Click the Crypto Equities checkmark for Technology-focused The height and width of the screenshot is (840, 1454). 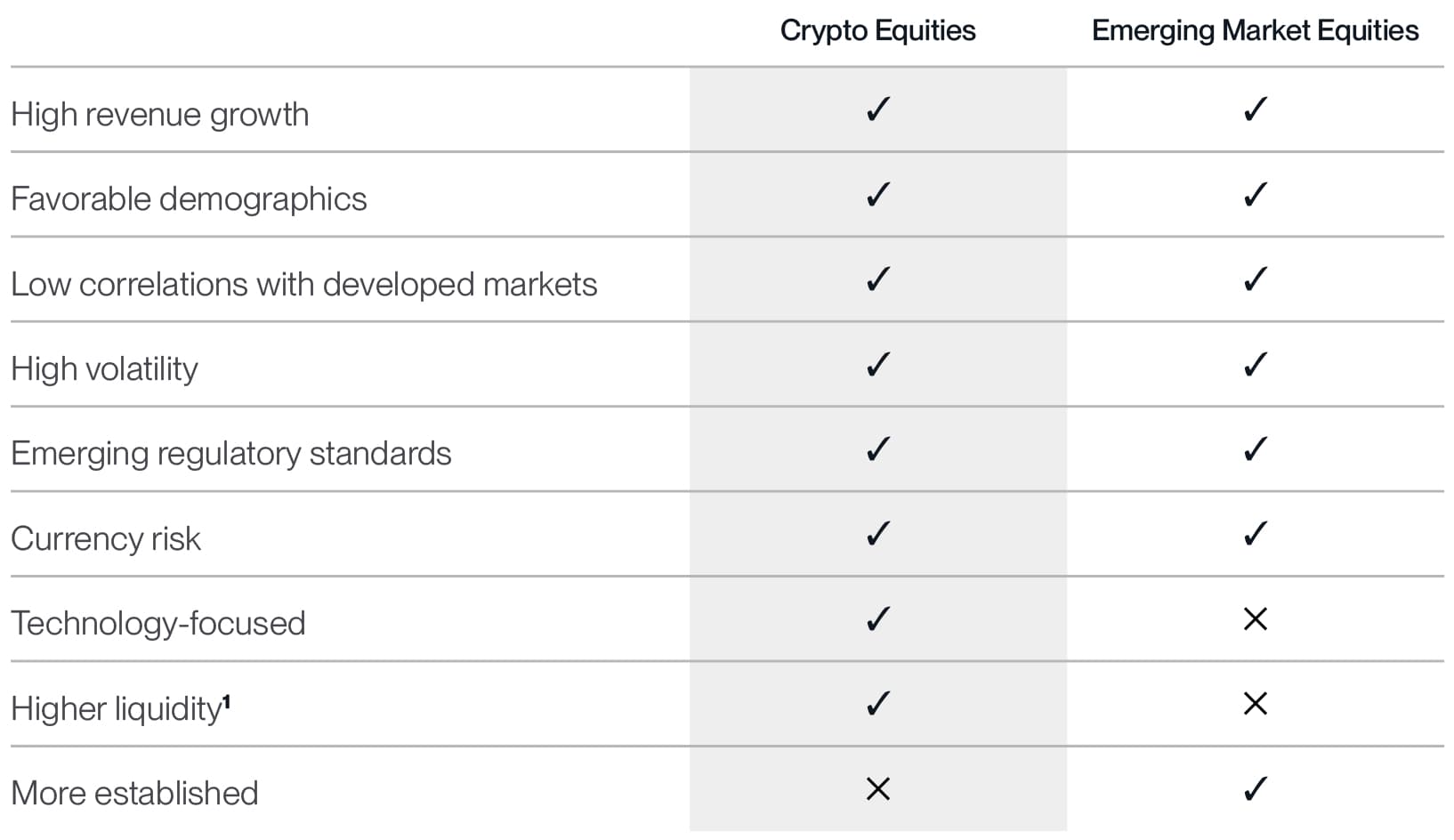[877, 619]
